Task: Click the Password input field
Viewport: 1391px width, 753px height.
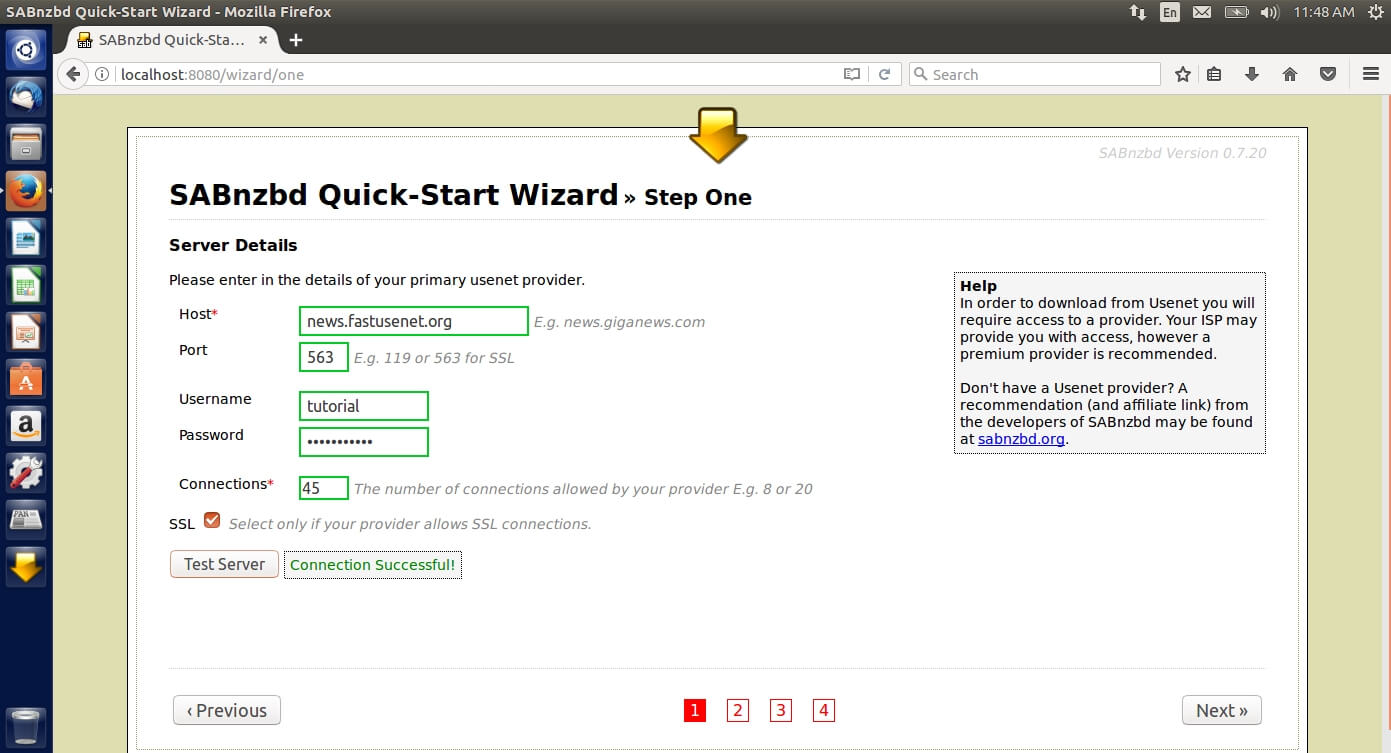Action: point(363,442)
